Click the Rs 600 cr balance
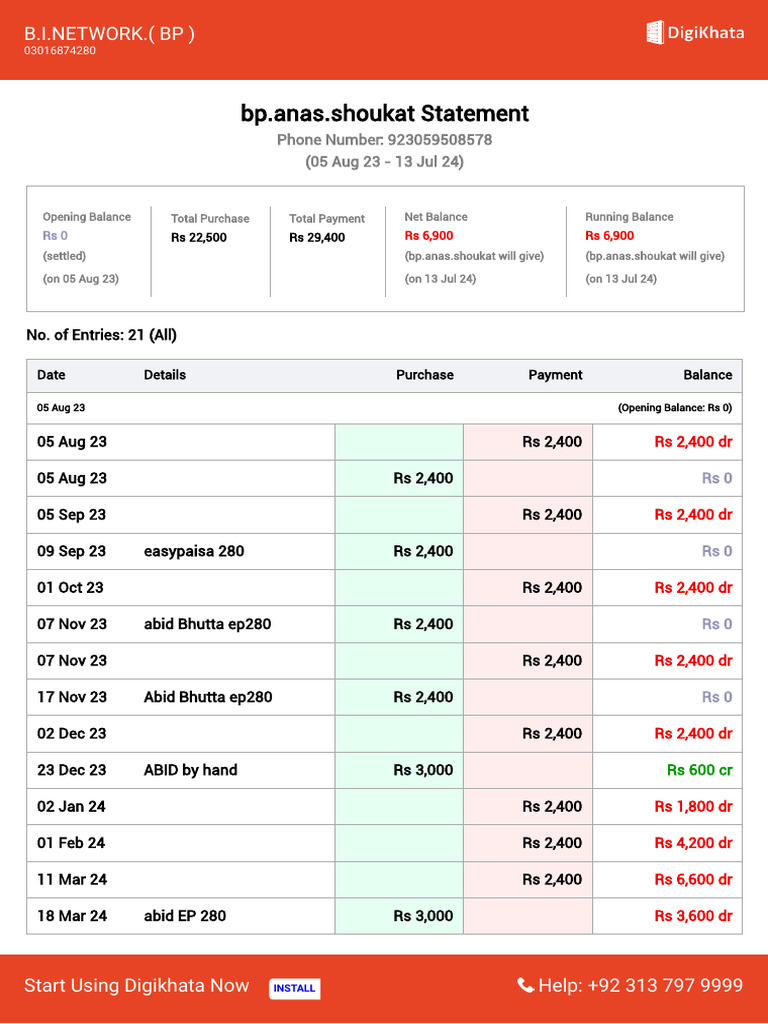The height and width of the screenshot is (1024, 768). point(699,770)
